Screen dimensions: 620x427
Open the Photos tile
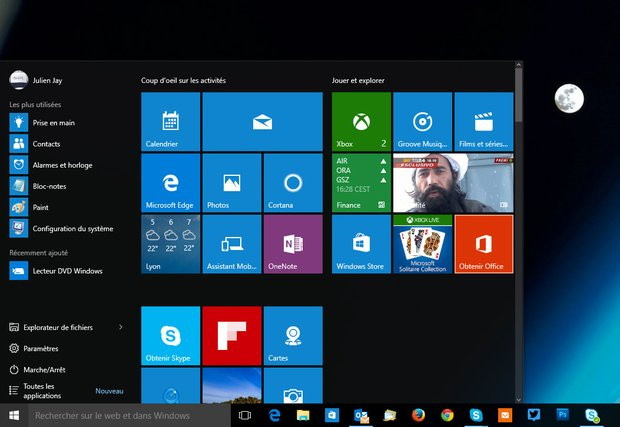(232, 183)
